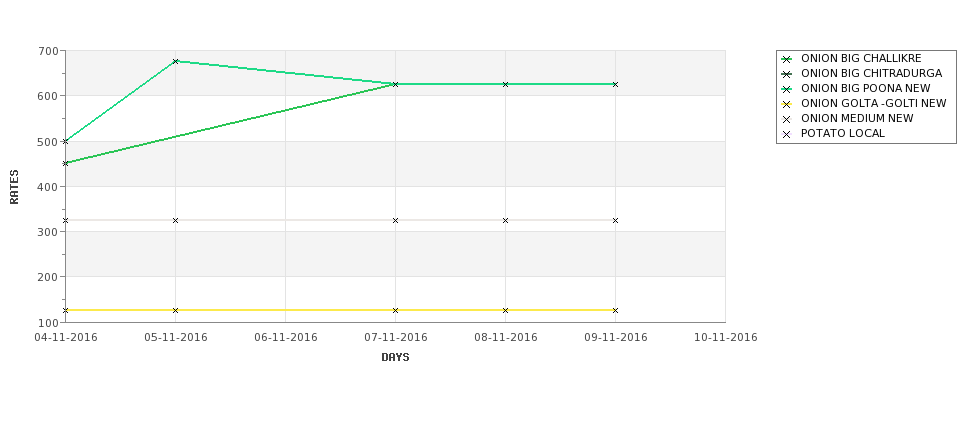The width and height of the screenshot is (975, 429).
Task: Click the 10-11-2016 x-axis date label
Action: point(726,338)
